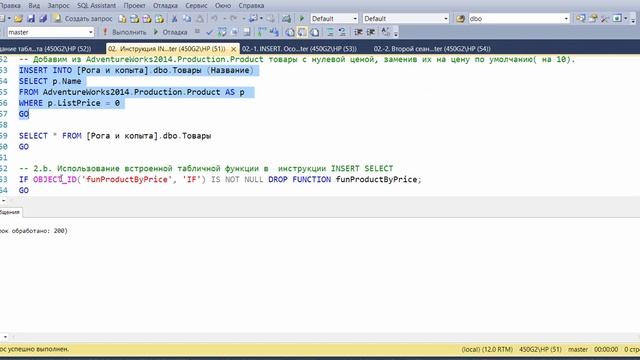
Task: Open the second Default platform dropdown
Action: 406,19
